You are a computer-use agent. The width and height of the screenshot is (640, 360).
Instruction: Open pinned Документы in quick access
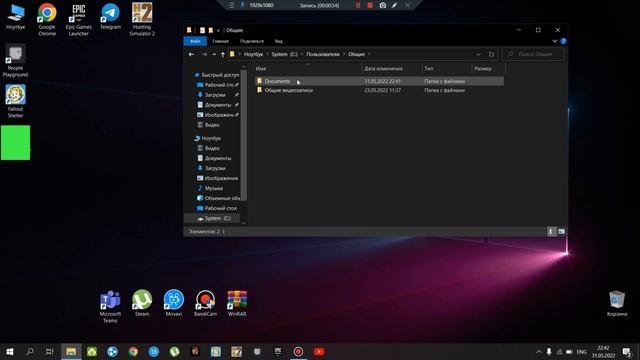click(x=217, y=105)
